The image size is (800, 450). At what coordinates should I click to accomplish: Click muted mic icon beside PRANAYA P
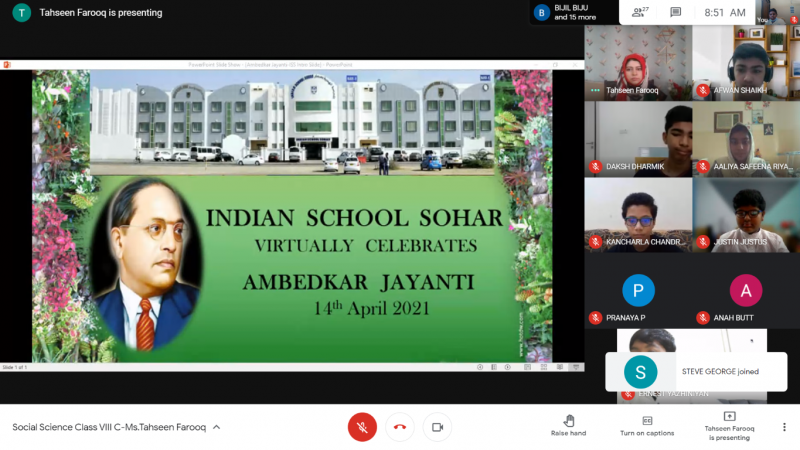tap(595, 318)
